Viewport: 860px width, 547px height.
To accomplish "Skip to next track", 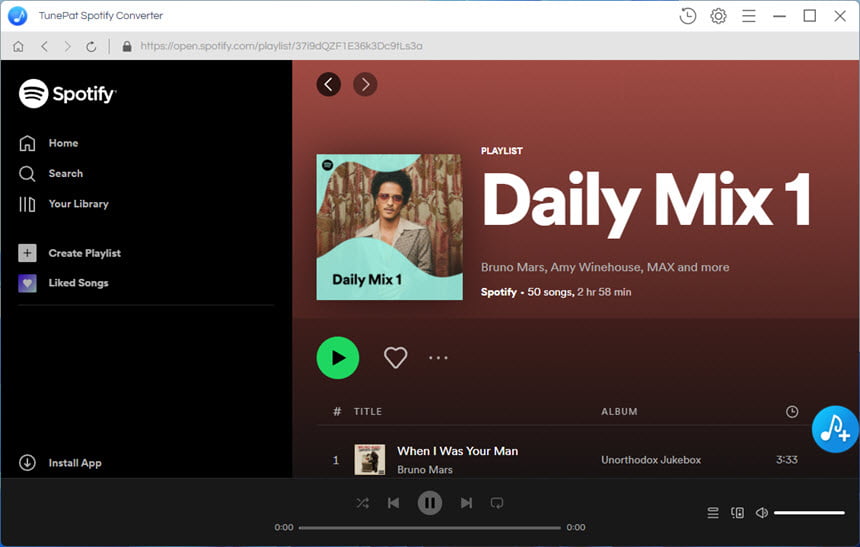I will (466, 503).
